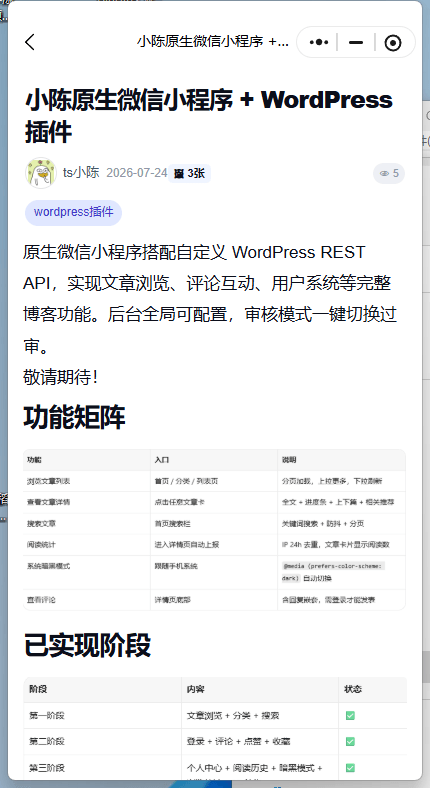Click 系统暗黑模式 table cell
This screenshot has width=430, height=788.
pos(48,566)
